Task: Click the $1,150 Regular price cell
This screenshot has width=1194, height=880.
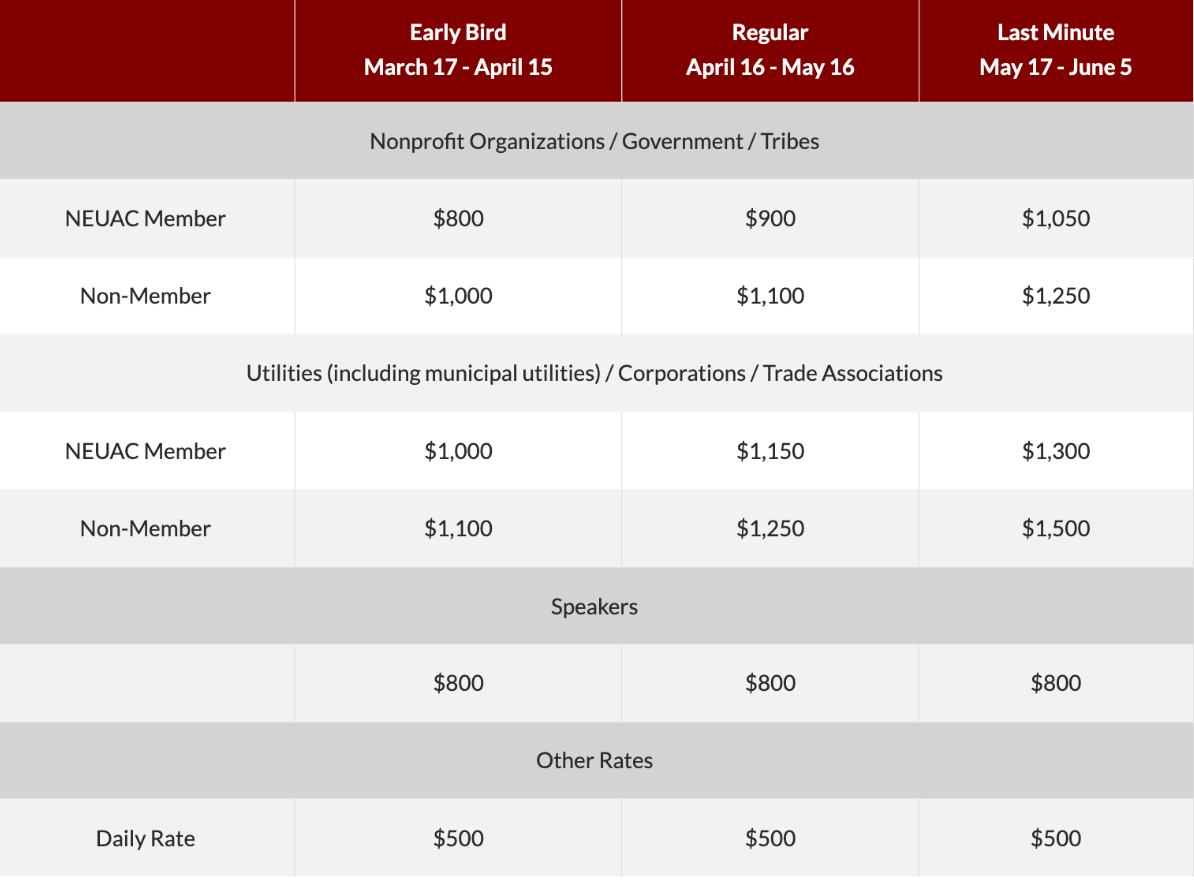Action: coord(770,451)
